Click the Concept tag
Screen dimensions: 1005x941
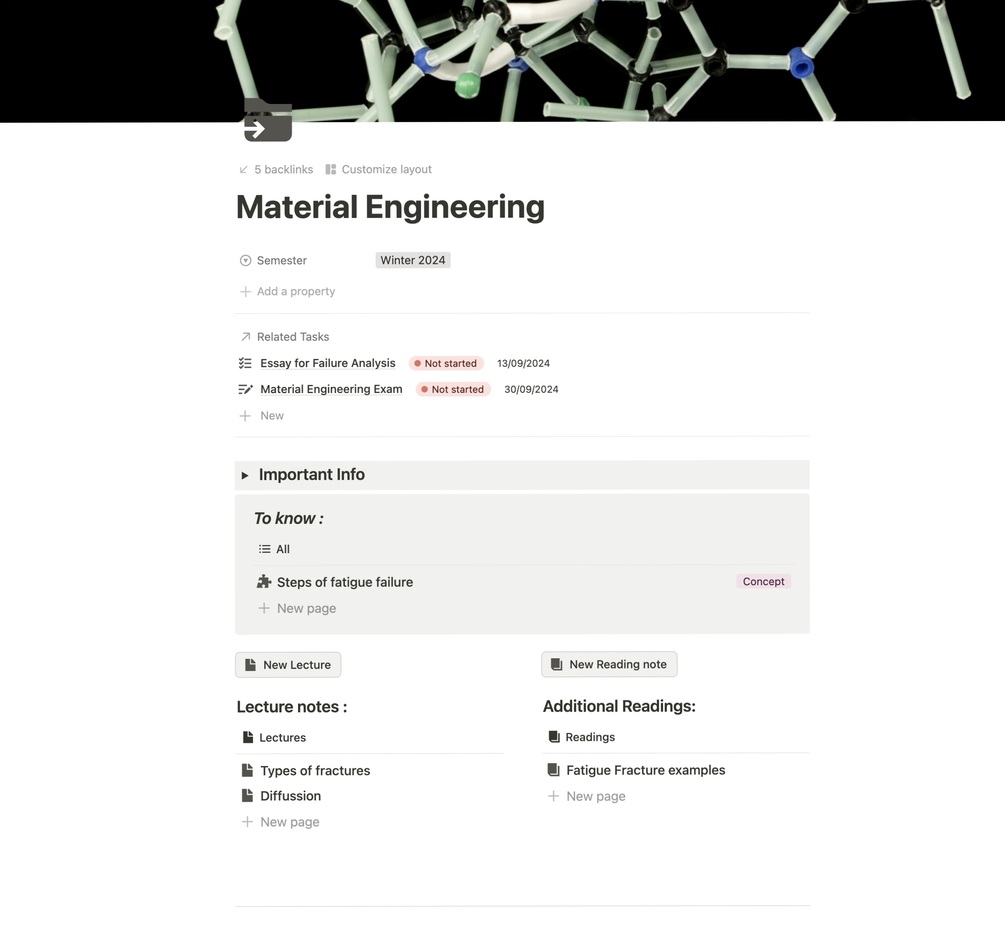pos(763,582)
